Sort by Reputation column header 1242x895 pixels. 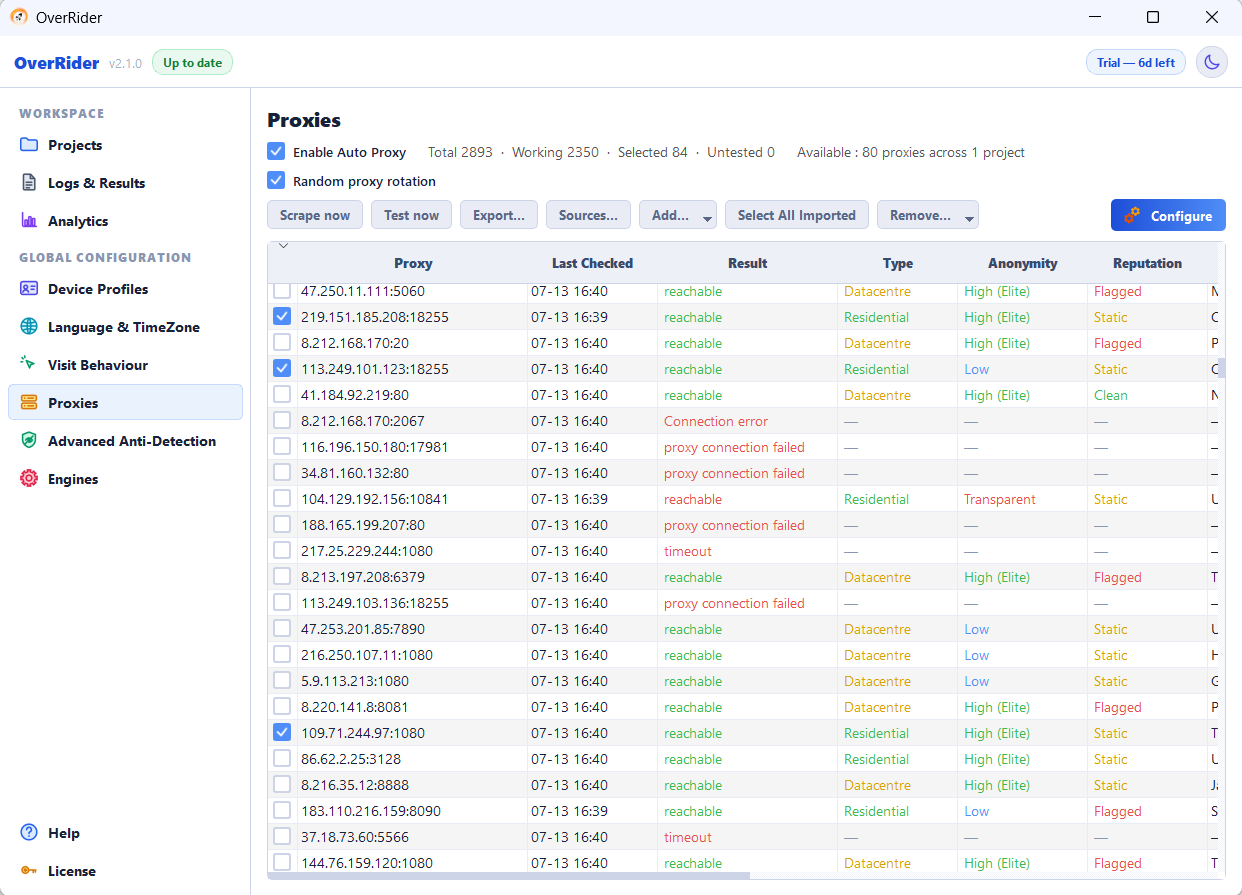1148,263
